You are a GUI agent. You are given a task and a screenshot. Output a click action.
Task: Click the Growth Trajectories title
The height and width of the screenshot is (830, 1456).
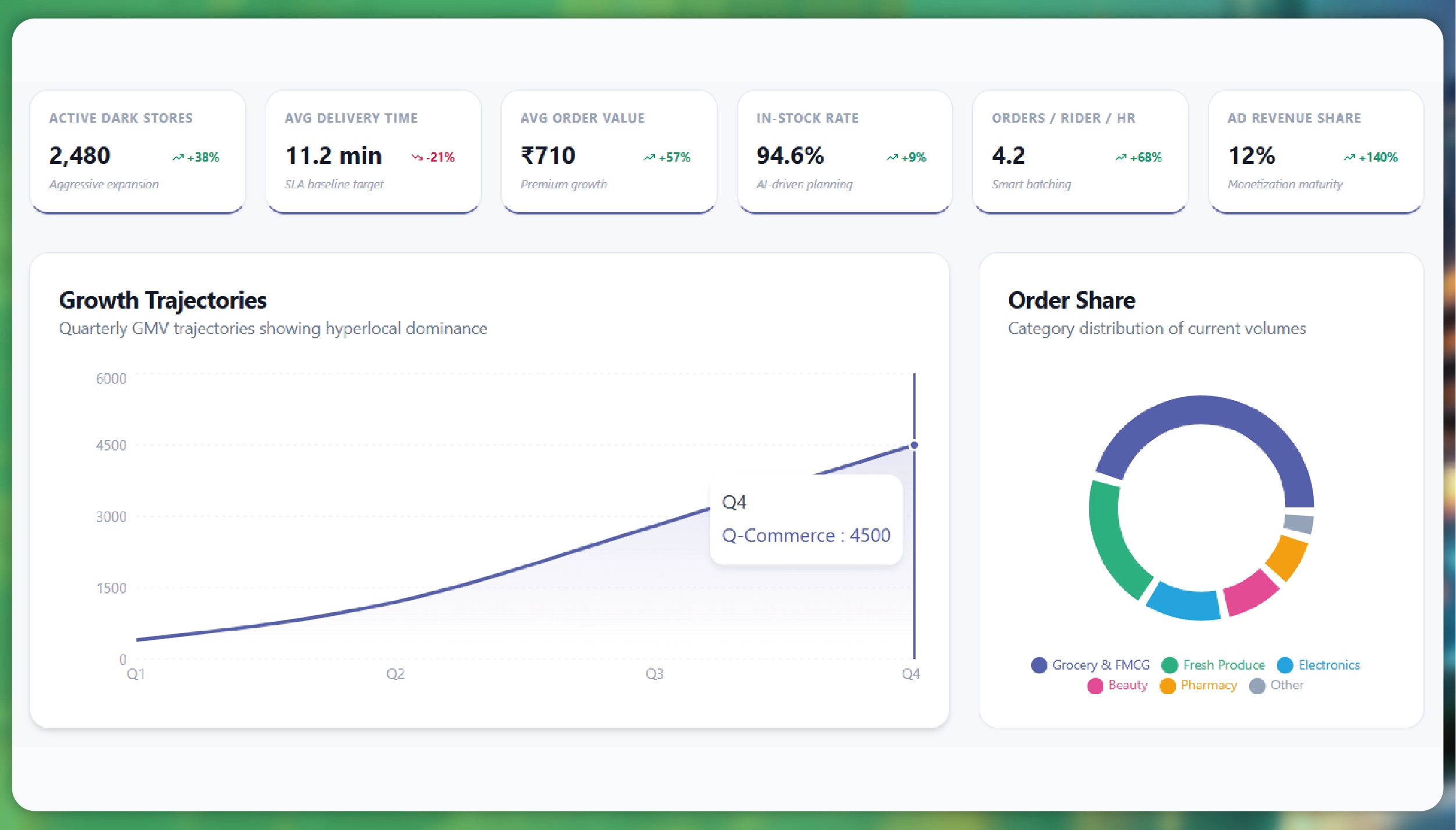coord(163,300)
